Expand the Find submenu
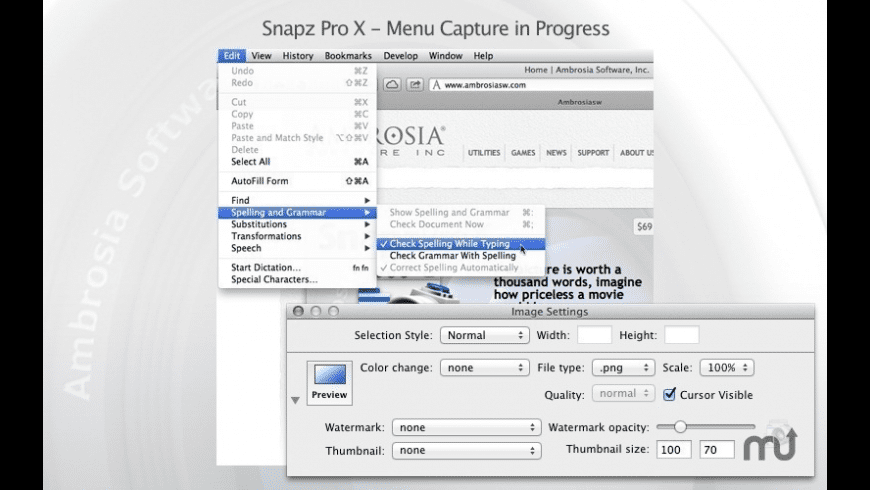Image resolution: width=870 pixels, height=490 pixels. click(297, 200)
